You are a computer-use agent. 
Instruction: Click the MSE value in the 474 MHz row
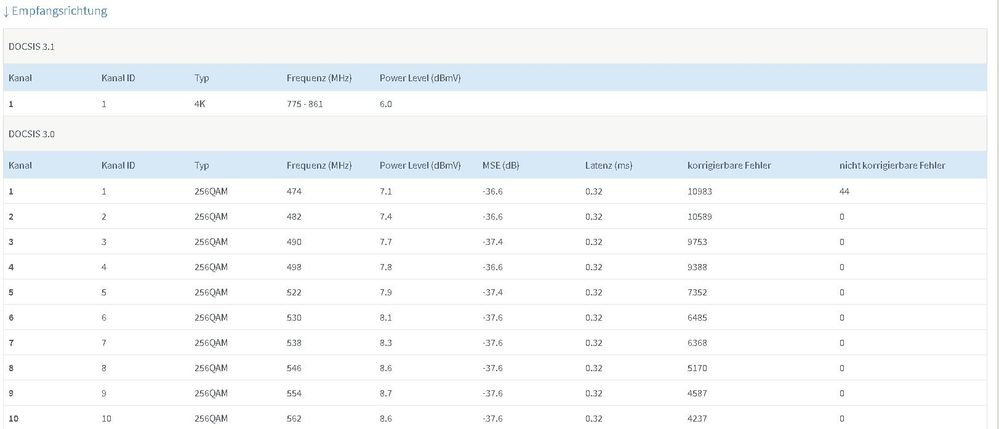[492, 191]
